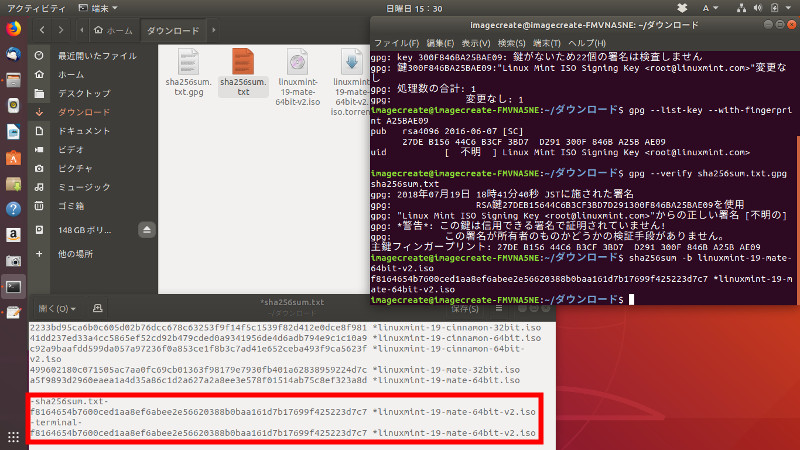Select the sha256sum.txt file icon

[x=243, y=61]
